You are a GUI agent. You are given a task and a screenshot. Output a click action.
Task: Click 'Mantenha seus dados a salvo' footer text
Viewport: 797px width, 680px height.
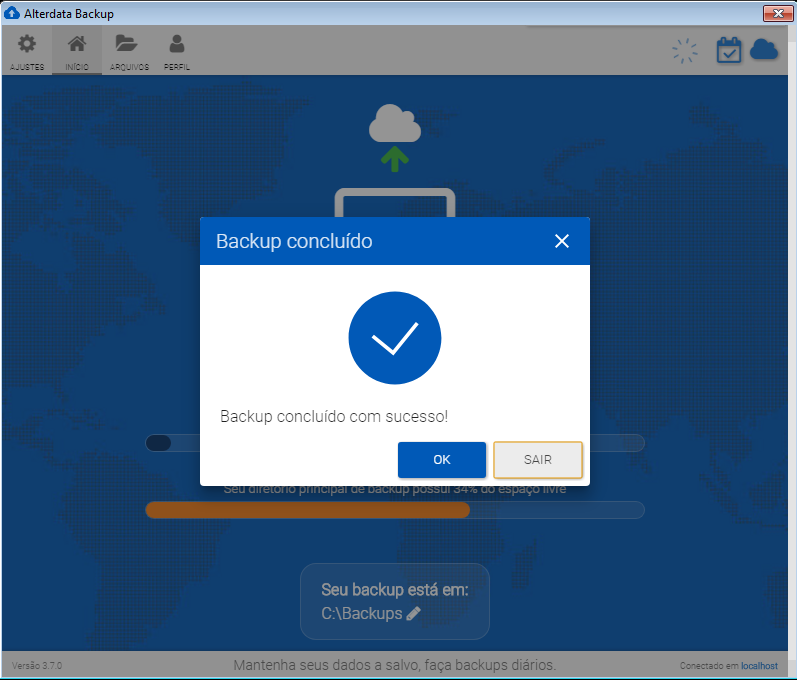394,665
